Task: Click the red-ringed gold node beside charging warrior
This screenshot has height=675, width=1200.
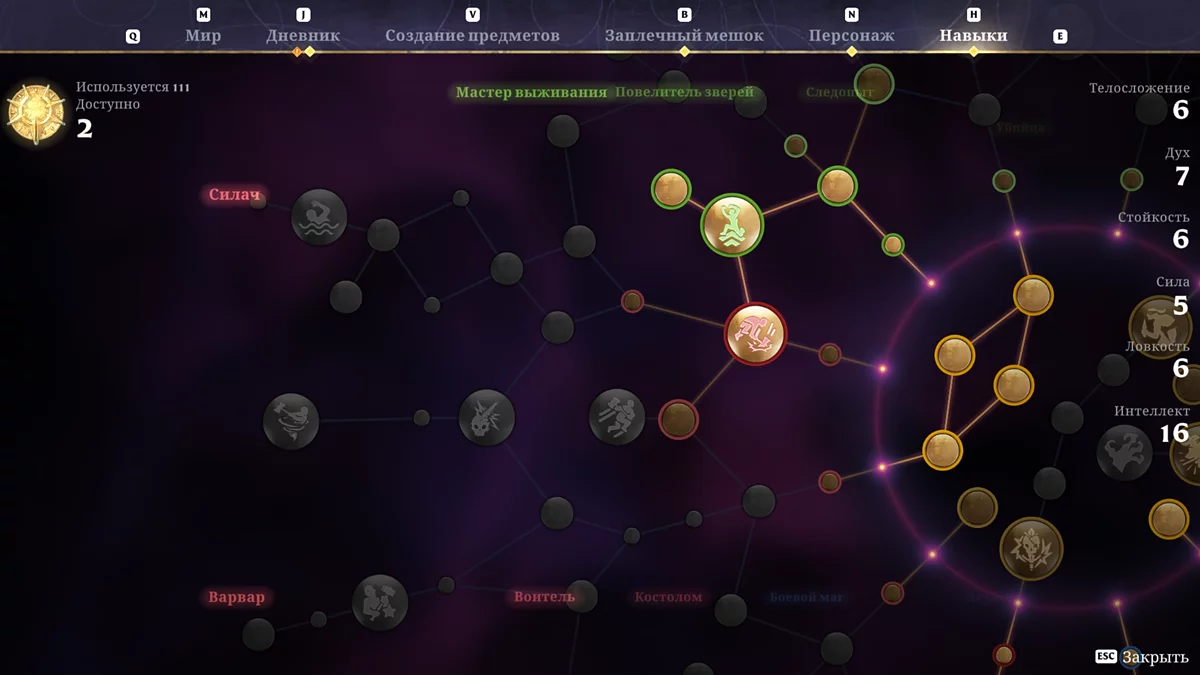Action: pyautogui.click(x=678, y=419)
